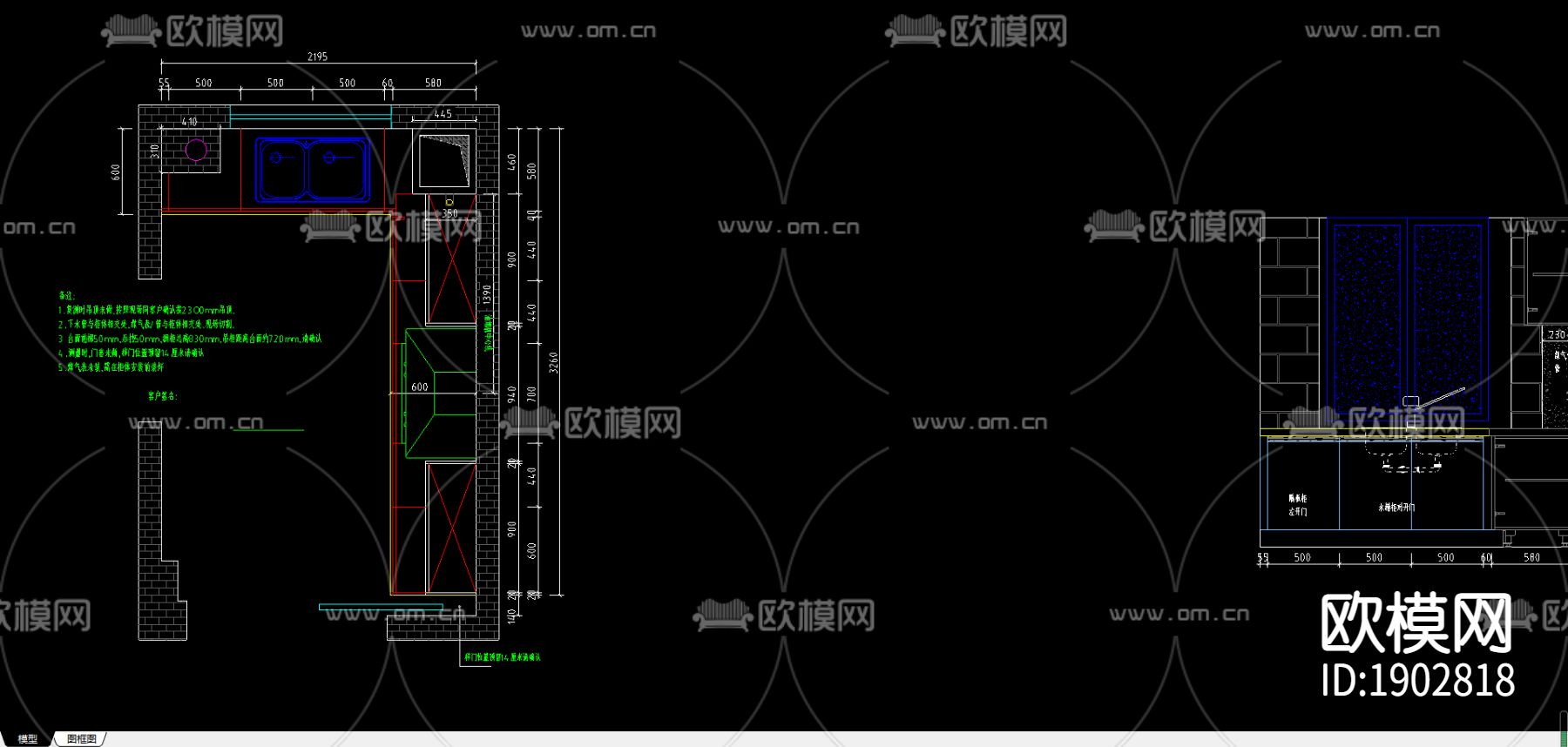Select note line mentioning 2300mm ceiling
This screenshot has width=1568, height=747.
146,310
